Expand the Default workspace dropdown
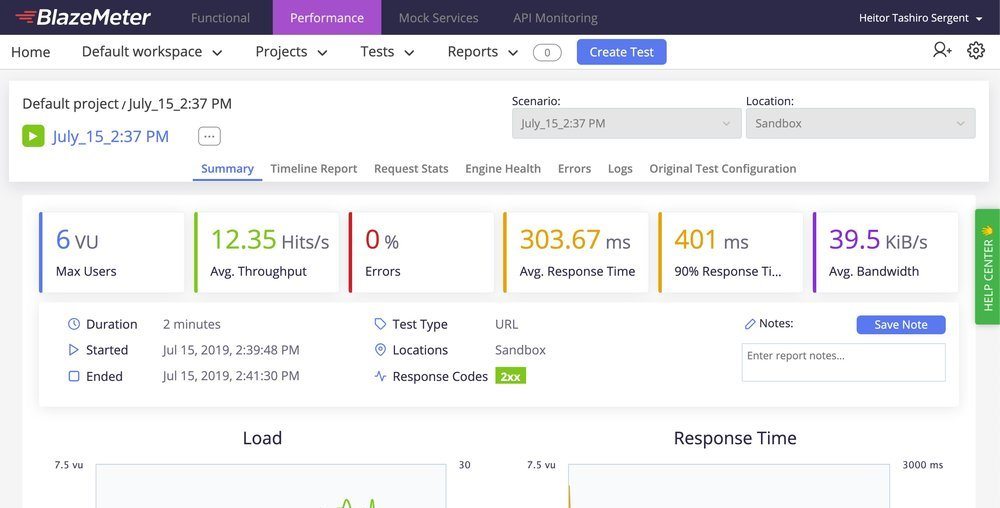 [152, 52]
